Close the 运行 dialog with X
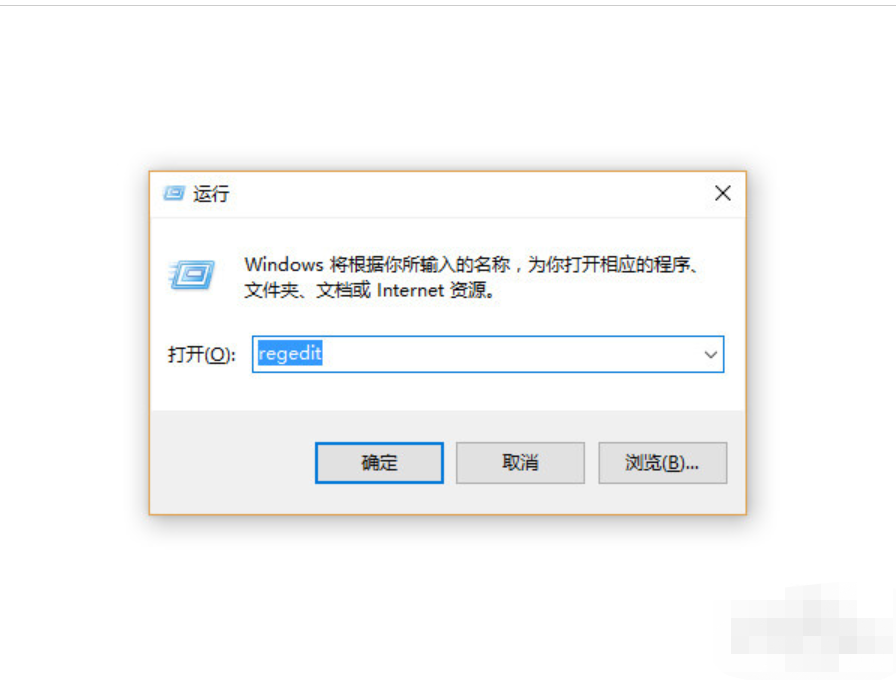 click(723, 193)
